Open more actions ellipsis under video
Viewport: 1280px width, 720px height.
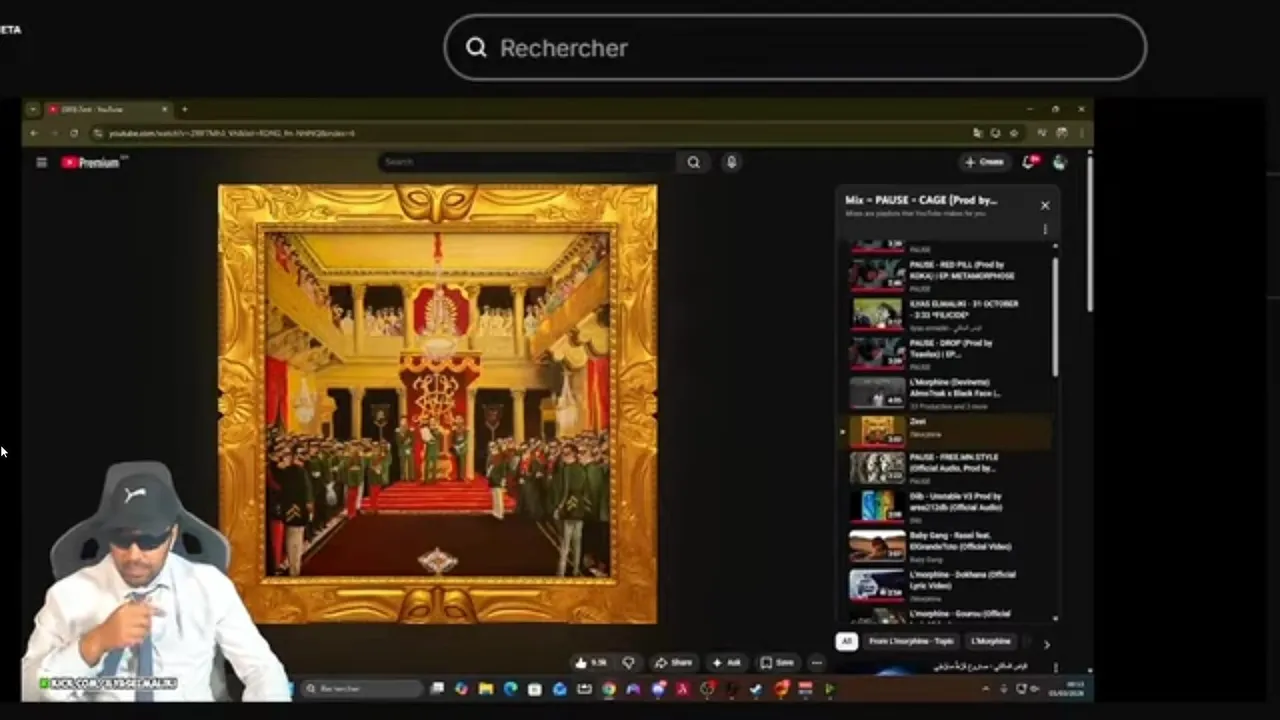point(816,662)
